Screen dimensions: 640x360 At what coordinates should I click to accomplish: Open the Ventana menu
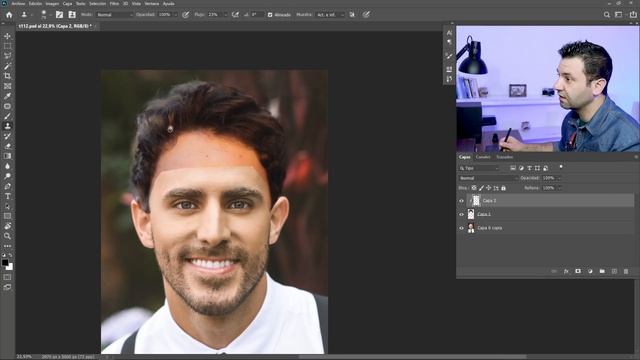tap(152, 4)
